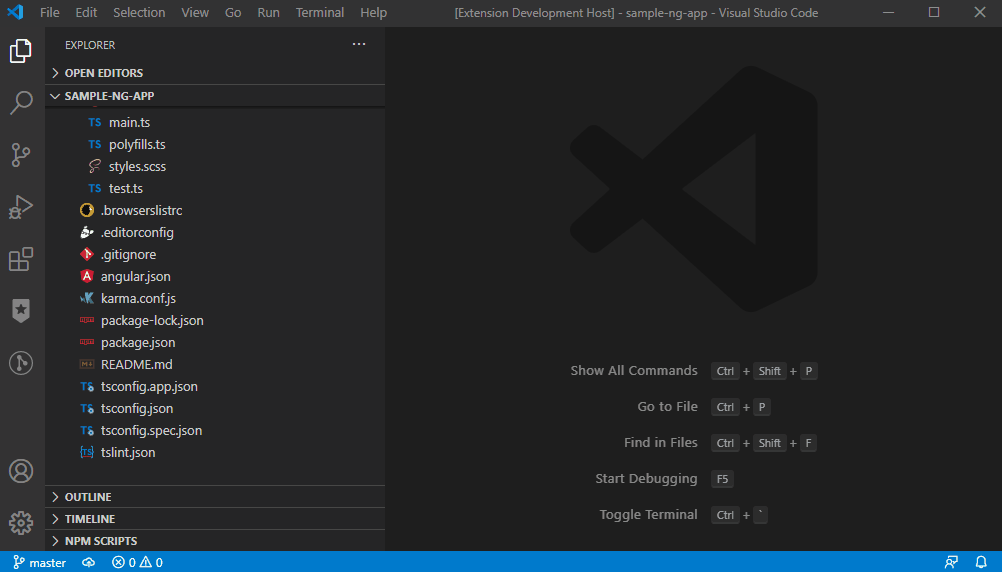Open the Run menu

[268, 13]
